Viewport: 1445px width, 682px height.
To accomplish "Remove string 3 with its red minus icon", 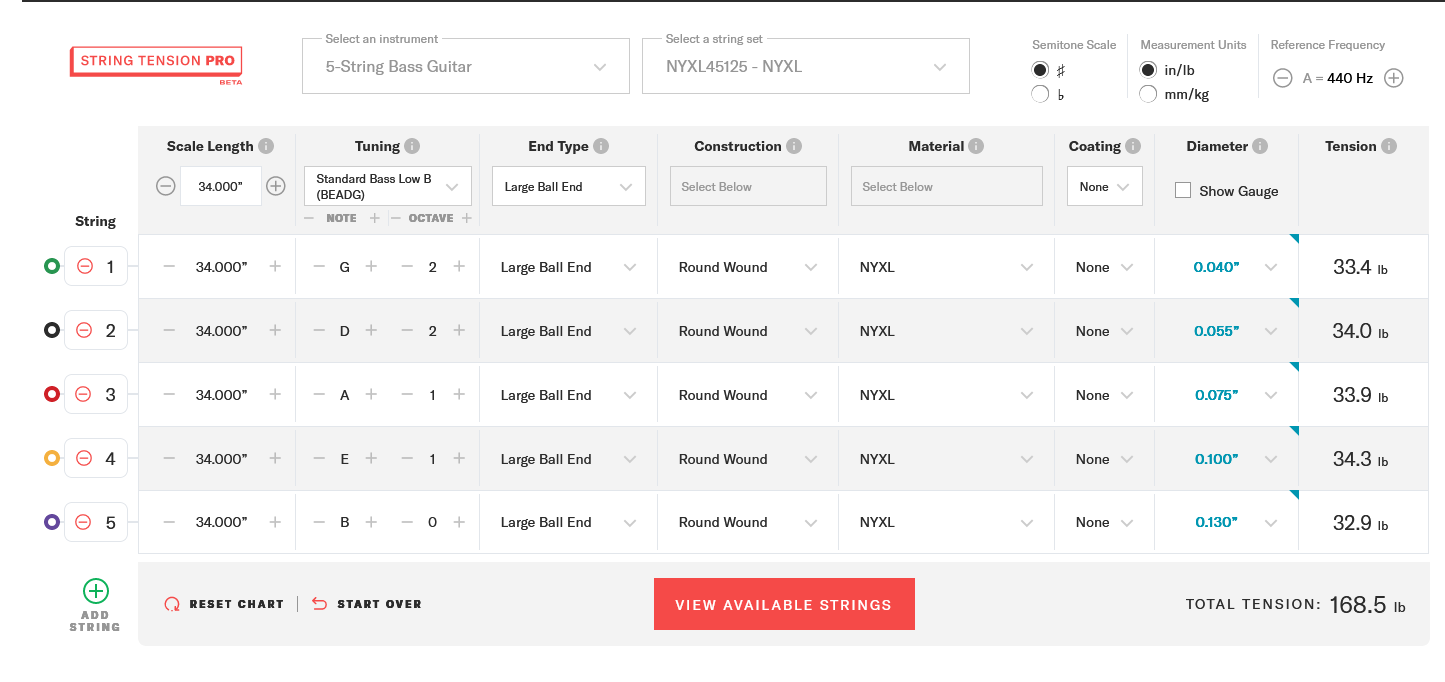I will (x=85, y=395).
